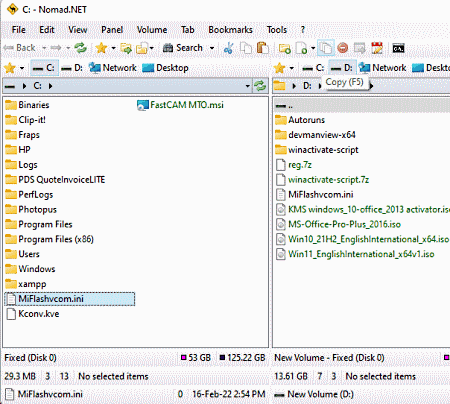The width and height of the screenshot is (450, 404).
Task: Expand arrow before D: in right path
Action: click(x=294, y=86)
